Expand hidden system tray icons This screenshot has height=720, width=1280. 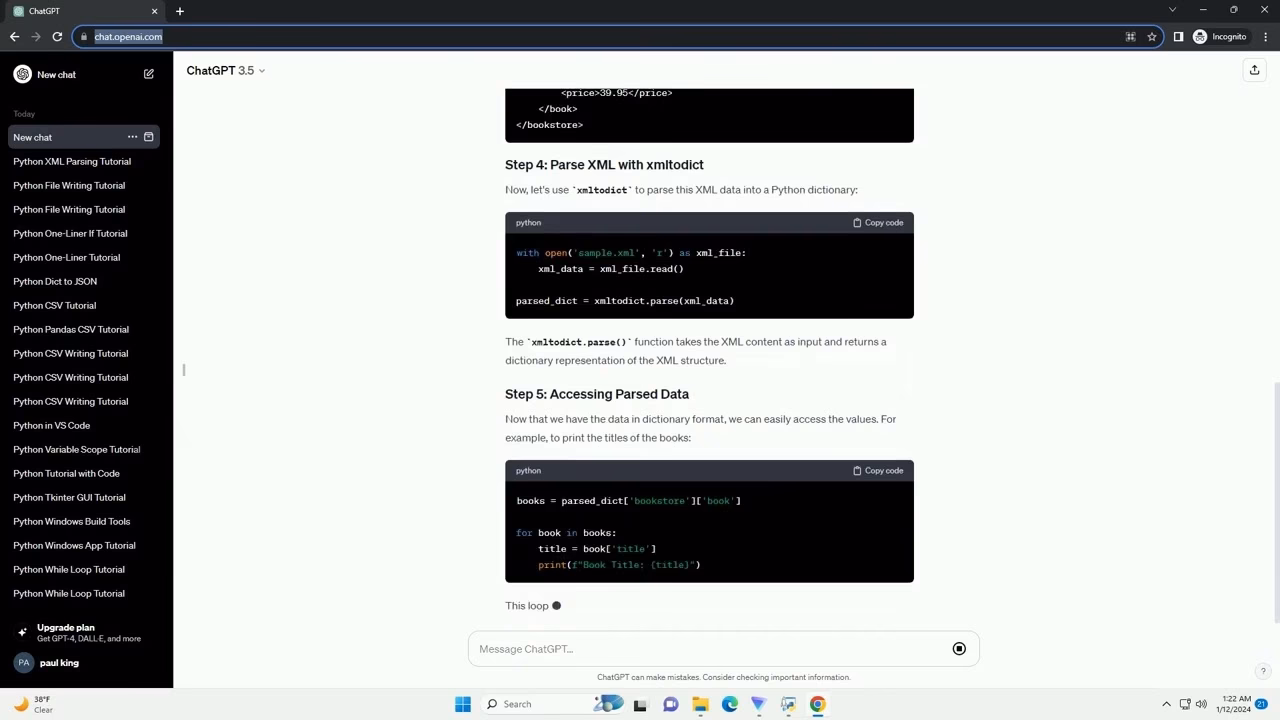pos(1167,704)
